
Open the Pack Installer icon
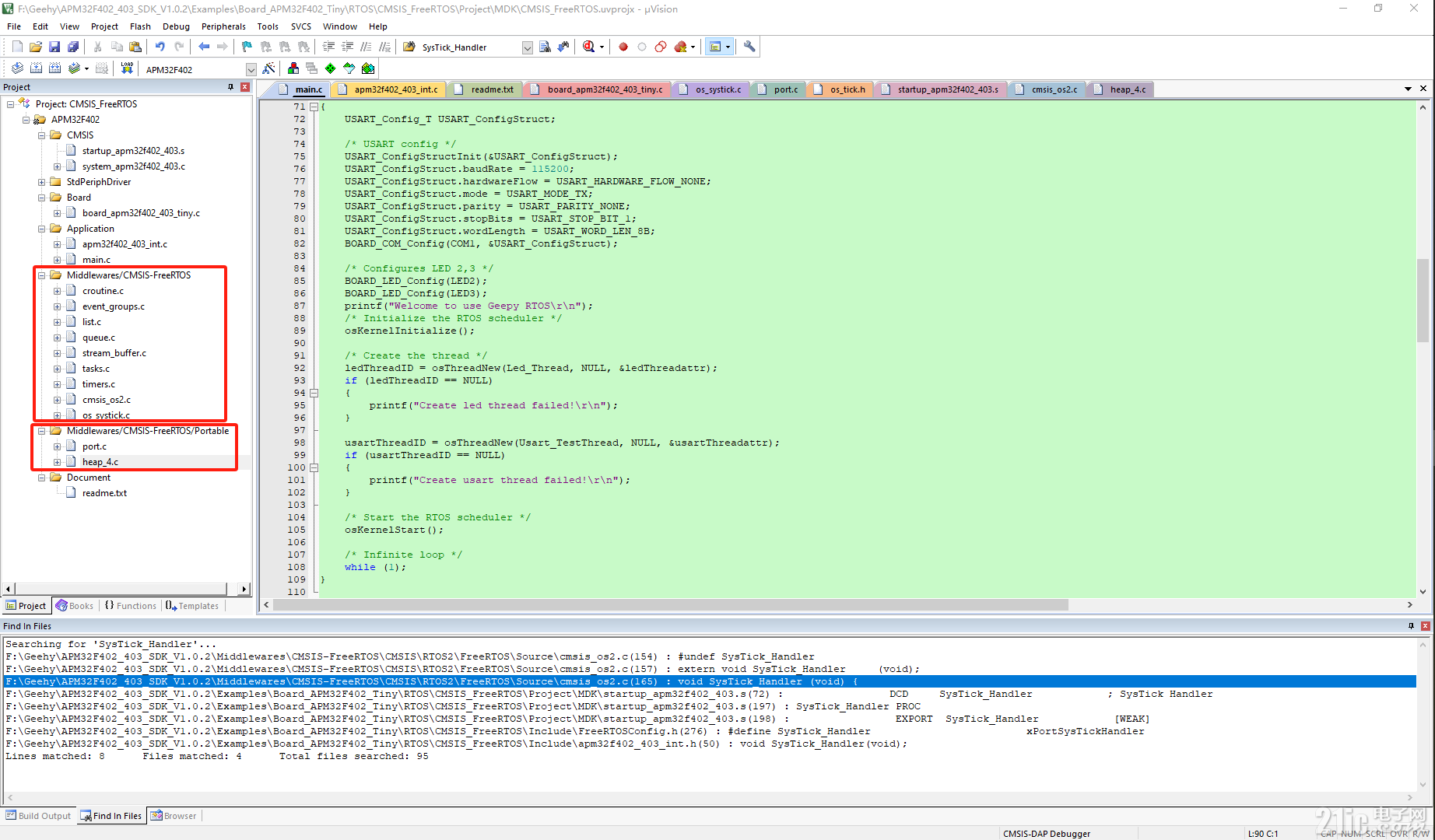tap(368, 68)
